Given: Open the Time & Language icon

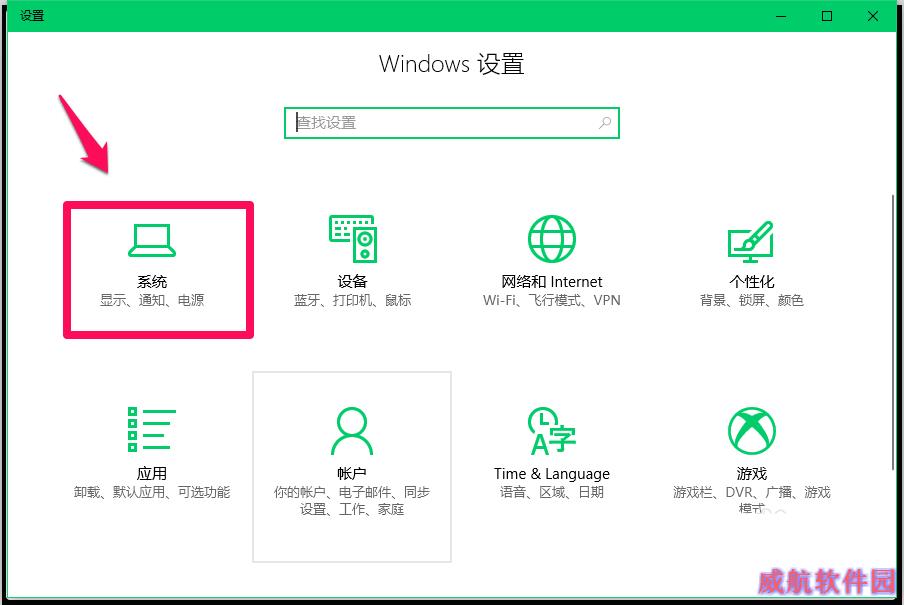Looking at the screenshot, I should pos(552,431).
